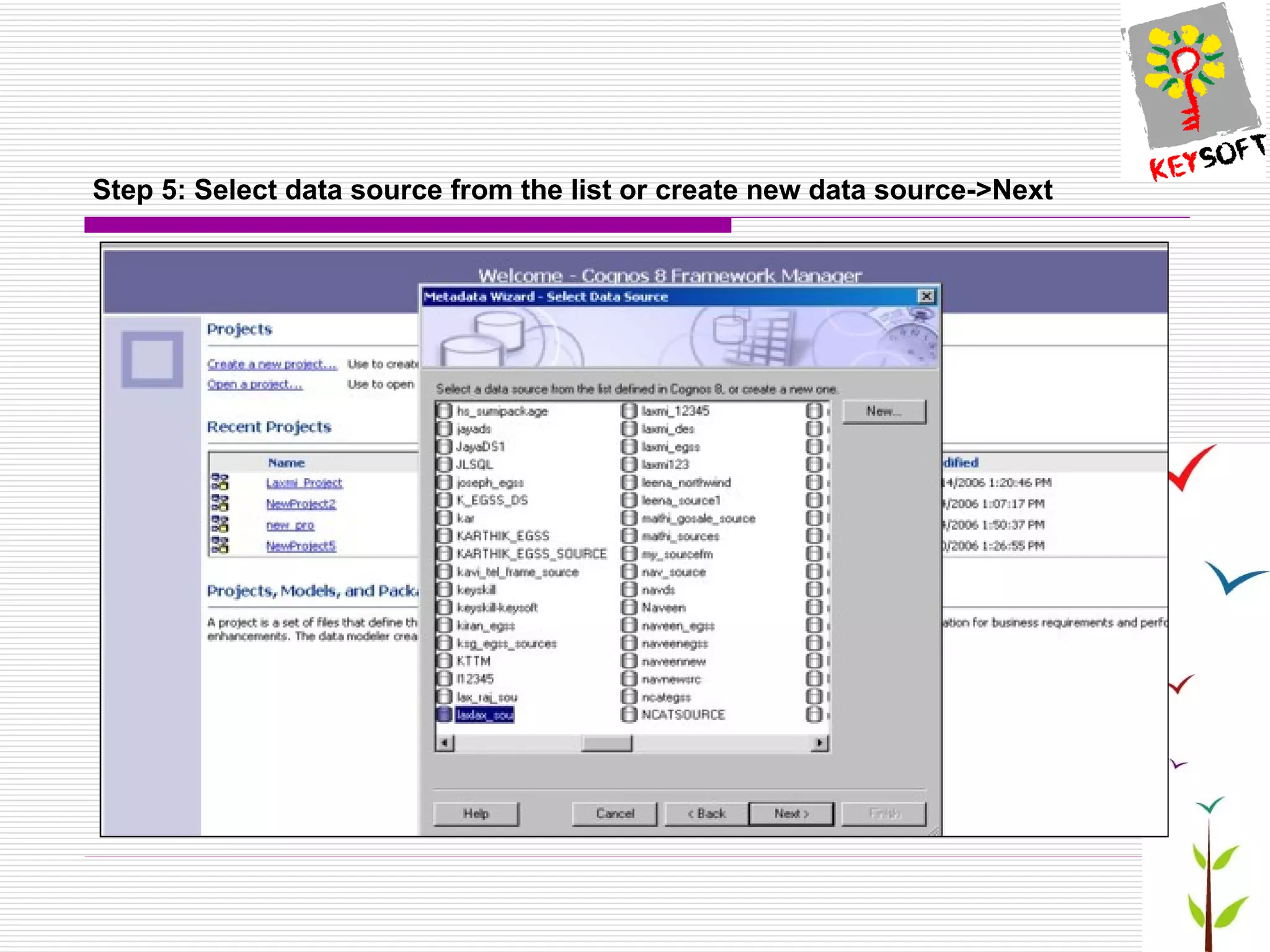1270x952 pixels.
Task: Select ksg_egss_sources data source
Action: pyautogui.click(x=507, y=643)
